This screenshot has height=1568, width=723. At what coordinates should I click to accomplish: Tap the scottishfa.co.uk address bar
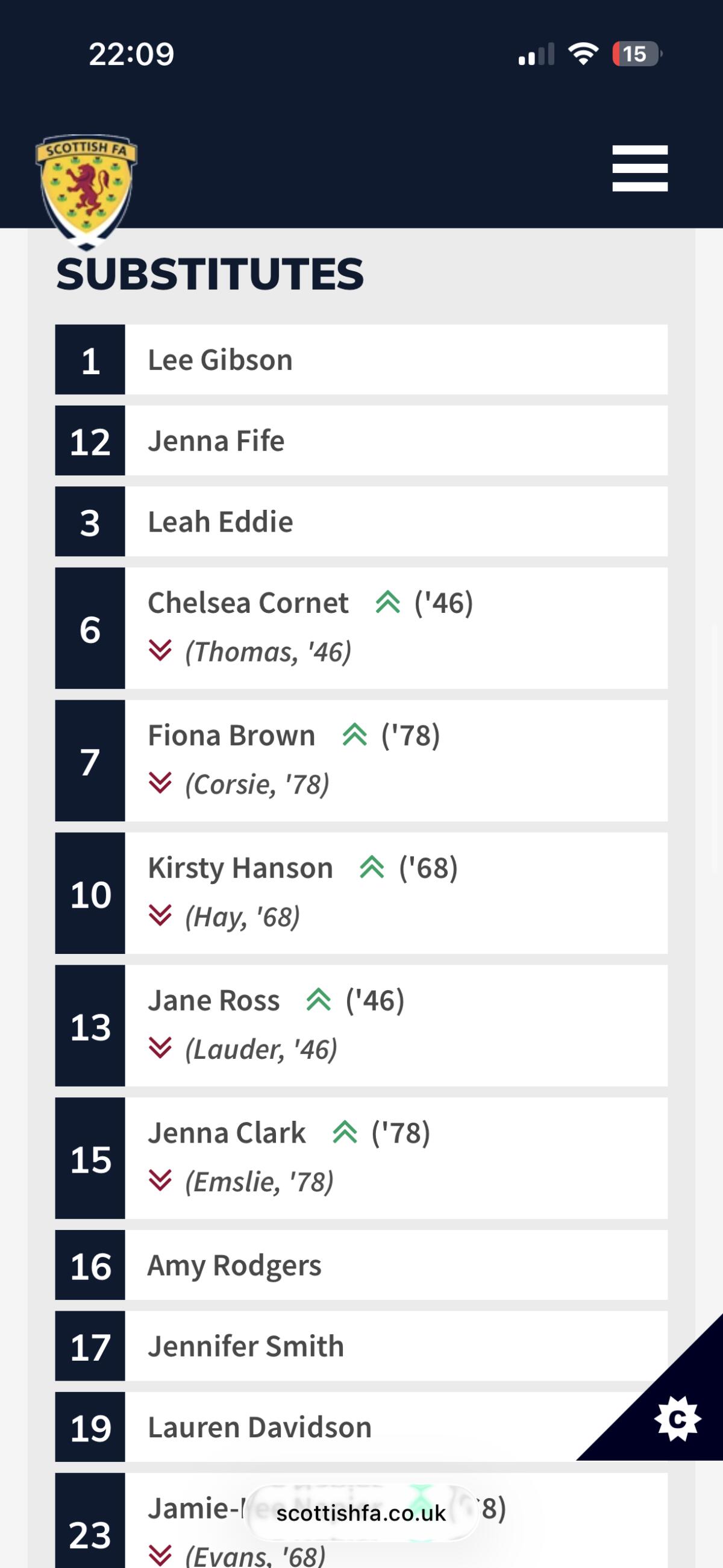click(361, 1513)
